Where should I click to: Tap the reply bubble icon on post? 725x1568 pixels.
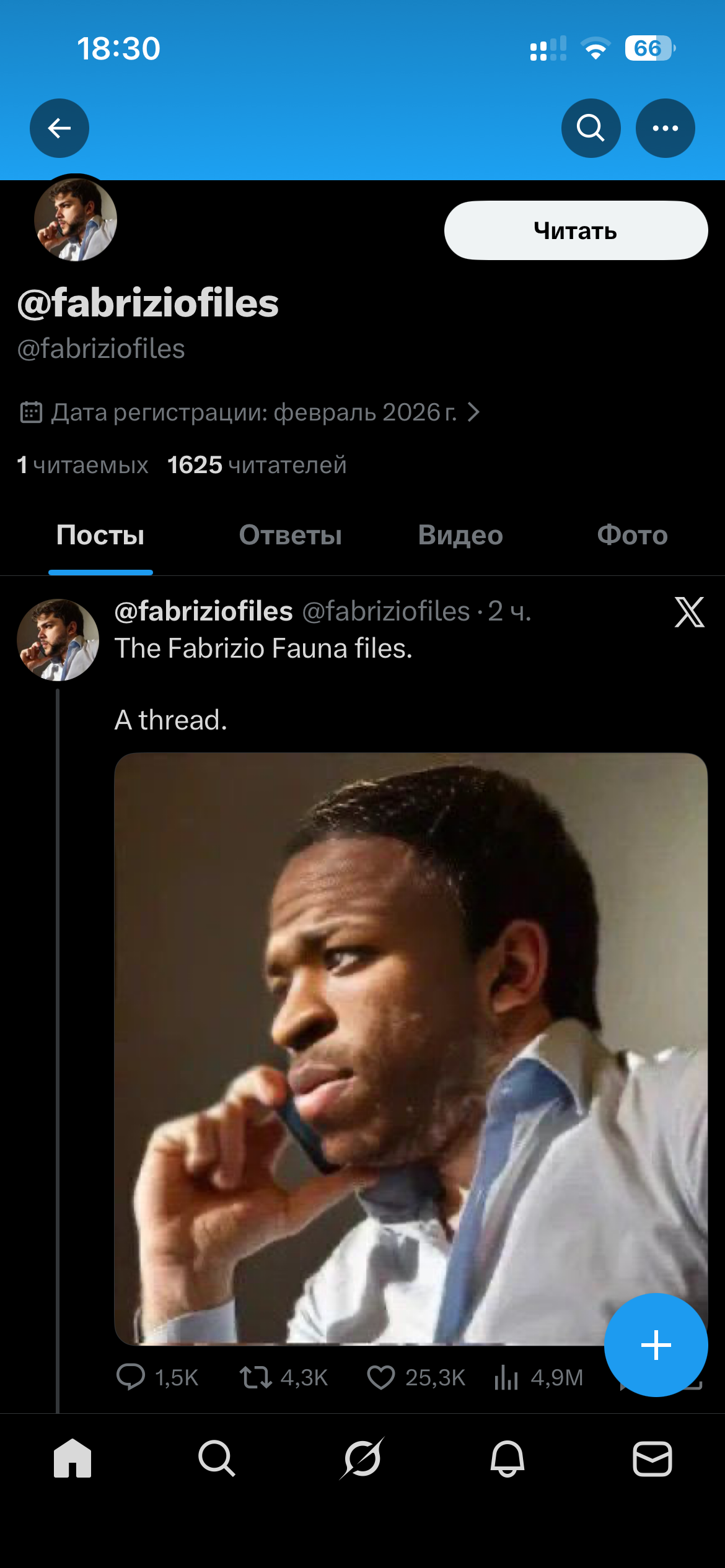[131, 1377]
